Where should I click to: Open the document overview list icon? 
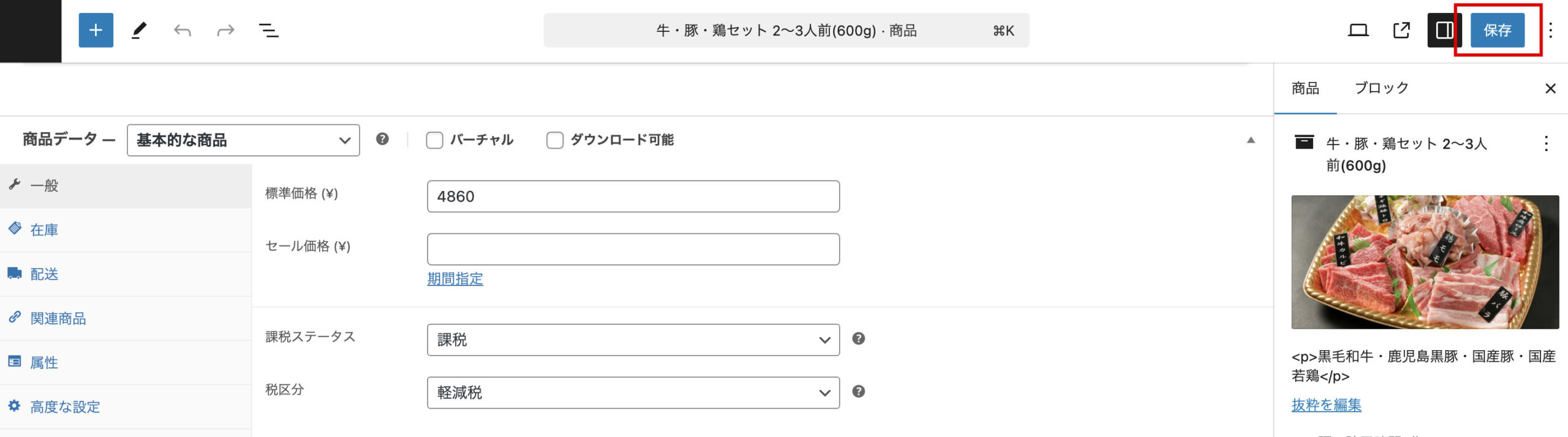point(268,30)
